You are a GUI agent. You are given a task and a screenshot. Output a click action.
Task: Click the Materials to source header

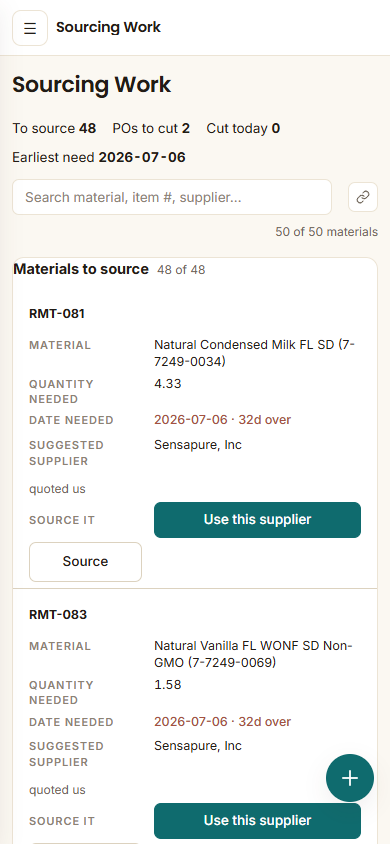tap(81, 269)
